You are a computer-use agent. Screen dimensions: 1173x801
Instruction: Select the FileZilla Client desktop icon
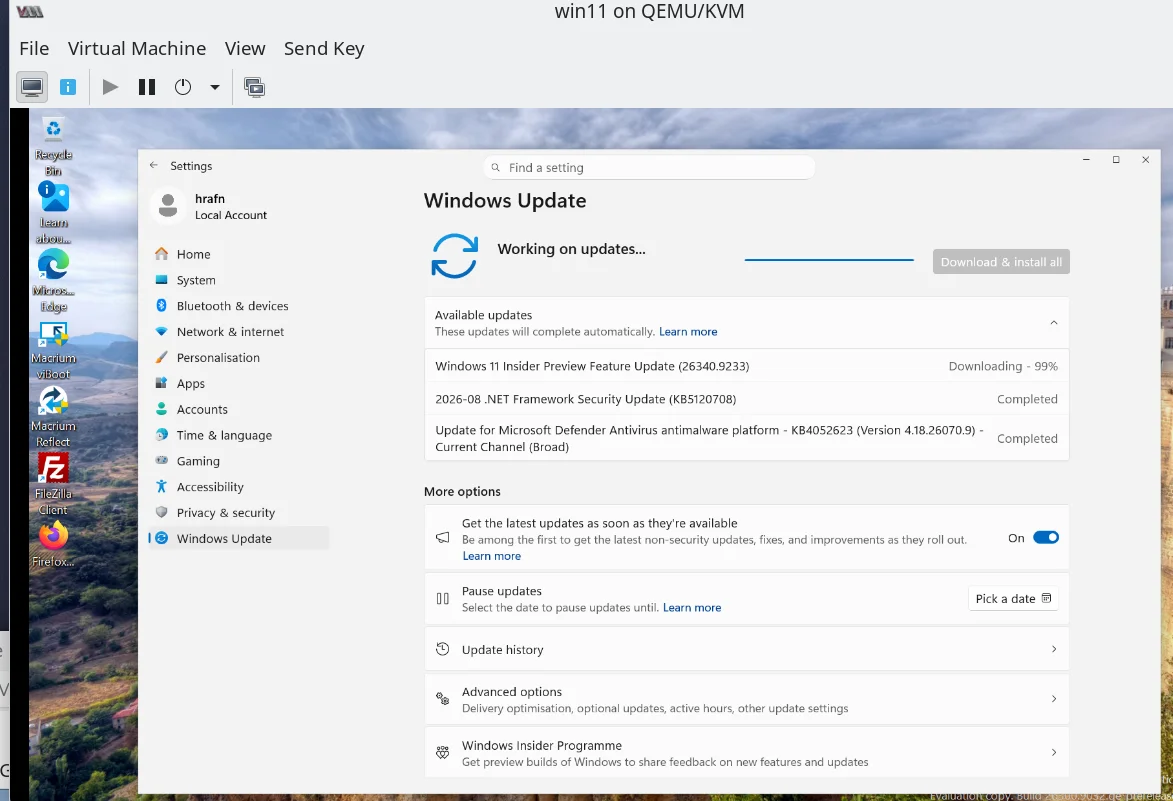[53, 484]
